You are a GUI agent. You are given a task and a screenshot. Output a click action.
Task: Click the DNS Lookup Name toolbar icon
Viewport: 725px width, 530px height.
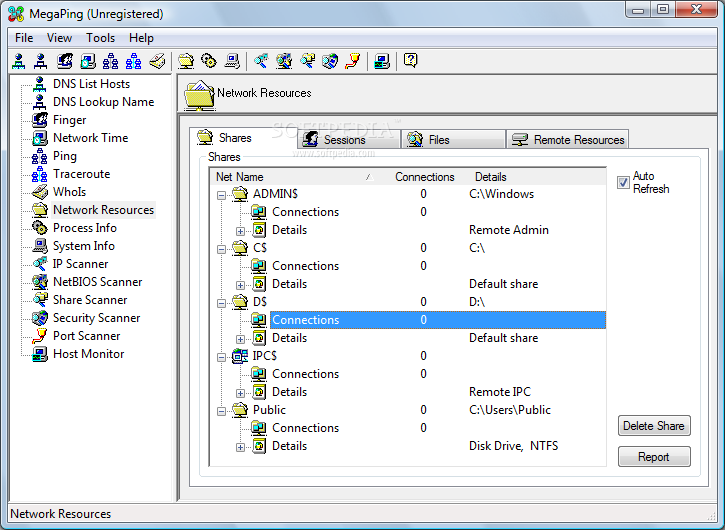pyautogui.click(x=41, y=61)
